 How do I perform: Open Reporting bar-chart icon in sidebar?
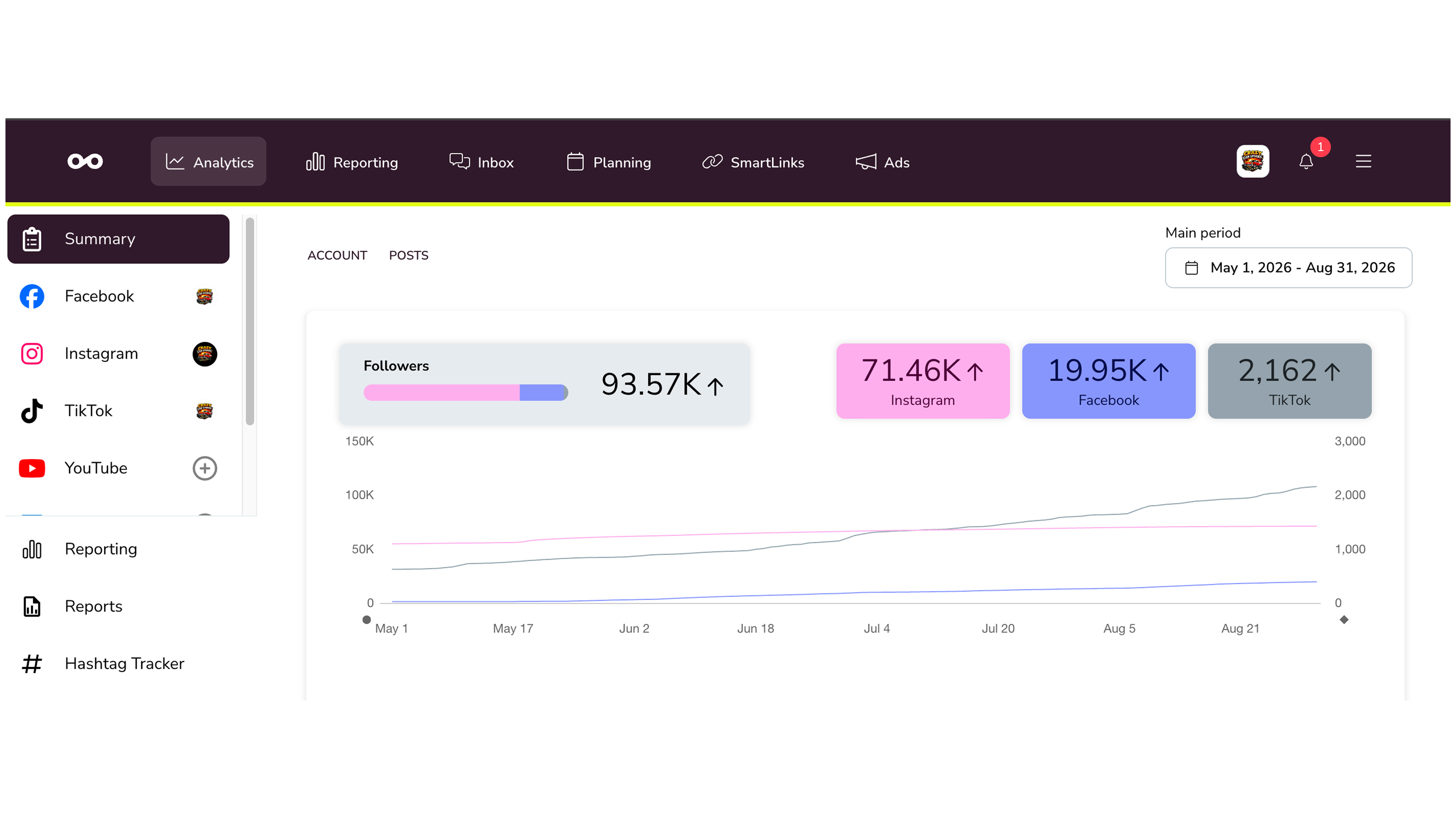tap(32, 549)
